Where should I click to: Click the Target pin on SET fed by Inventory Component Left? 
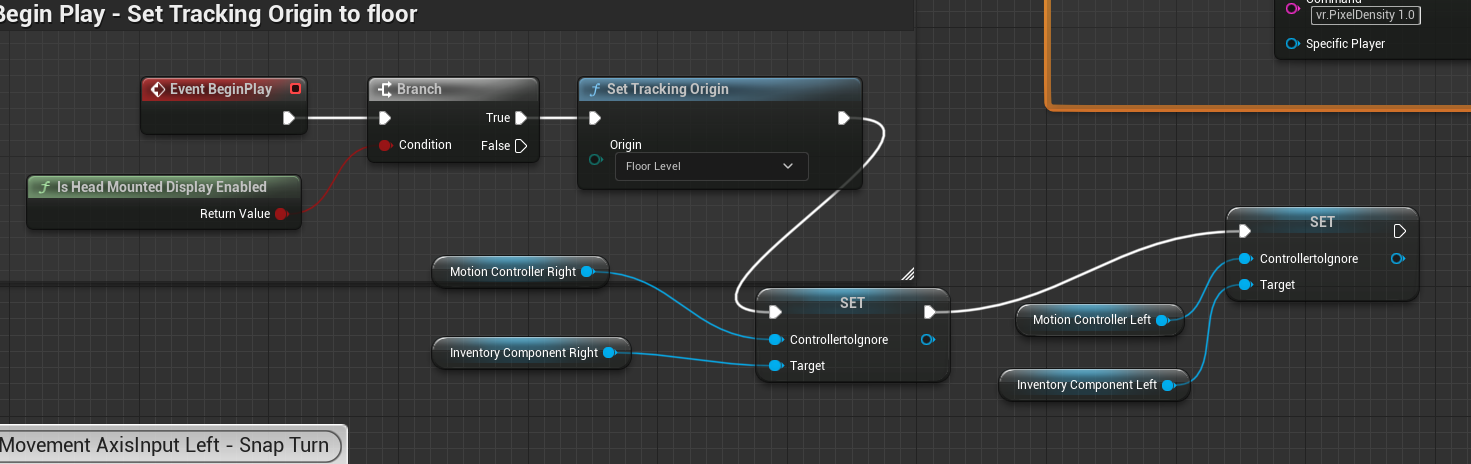[x=1245, y=285]
